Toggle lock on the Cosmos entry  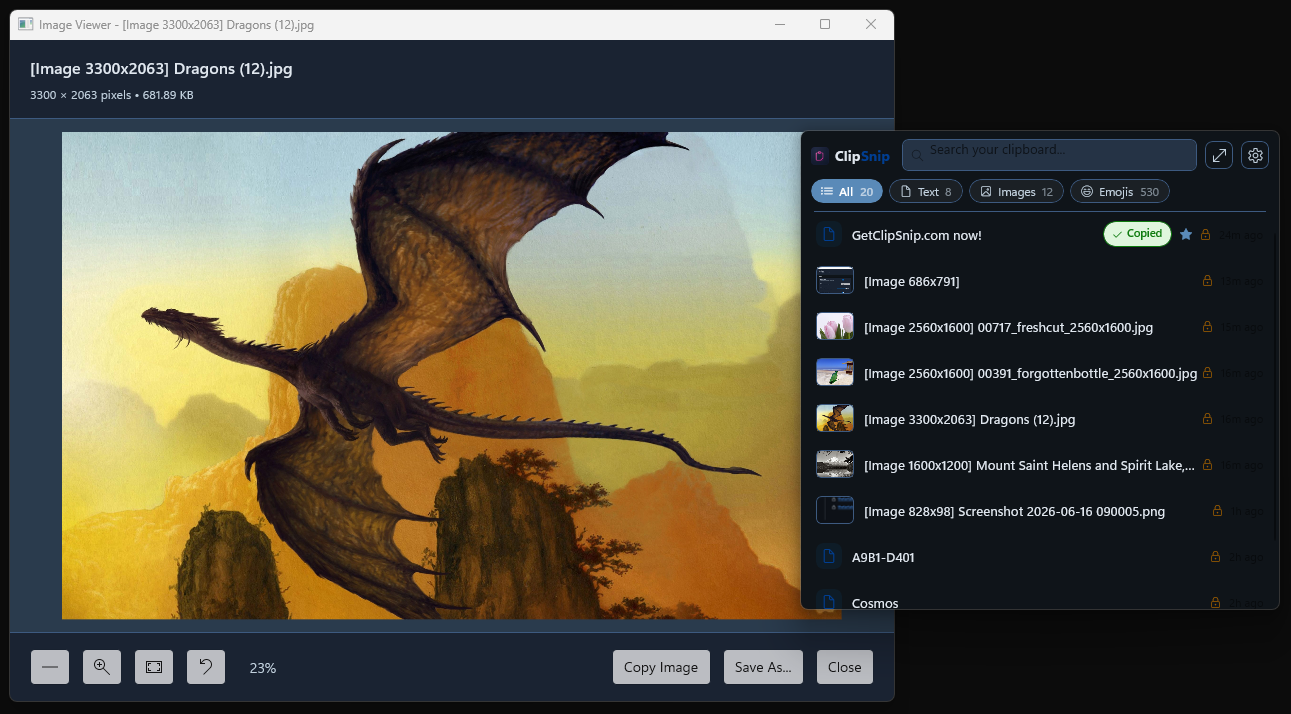1215,602
